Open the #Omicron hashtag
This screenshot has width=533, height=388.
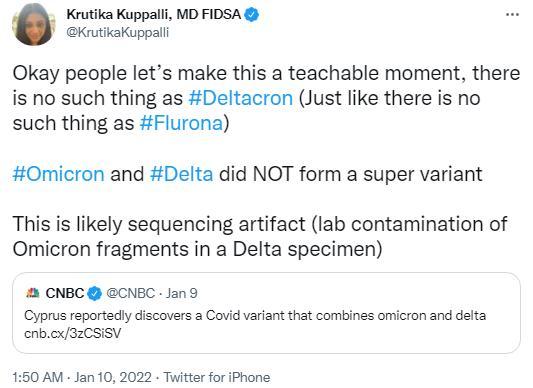[58, 174]
